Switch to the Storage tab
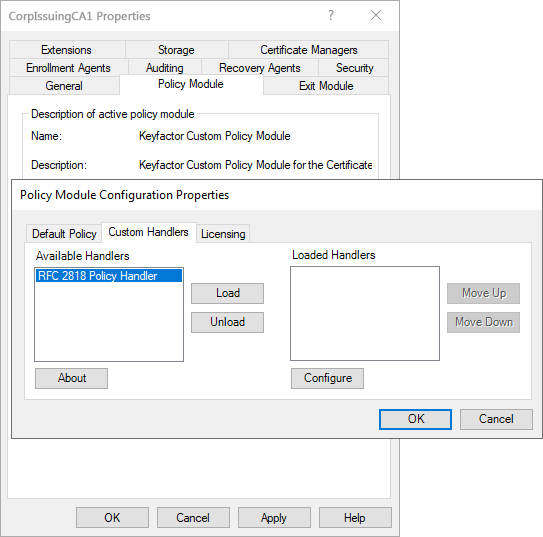 (176, 50)
